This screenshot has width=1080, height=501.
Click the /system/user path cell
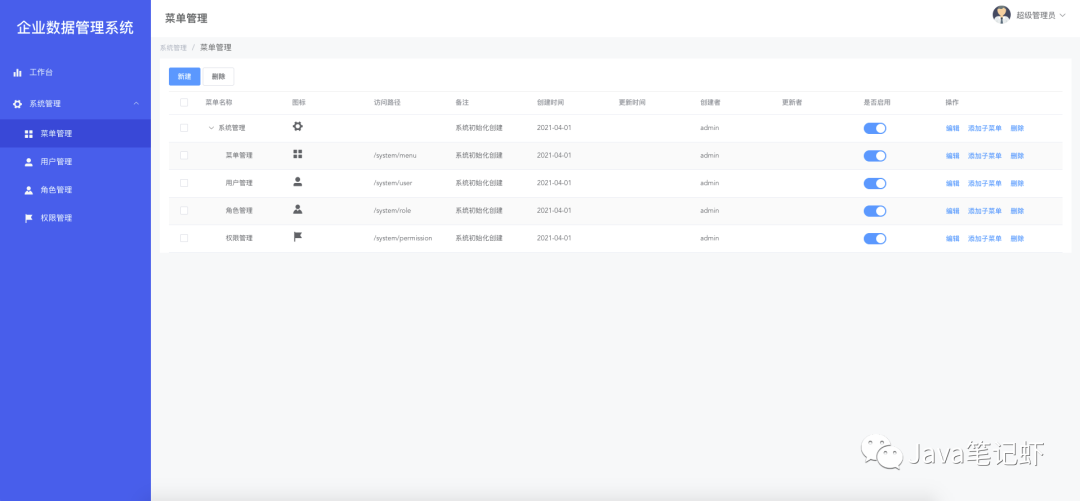[x=393, y=183]
